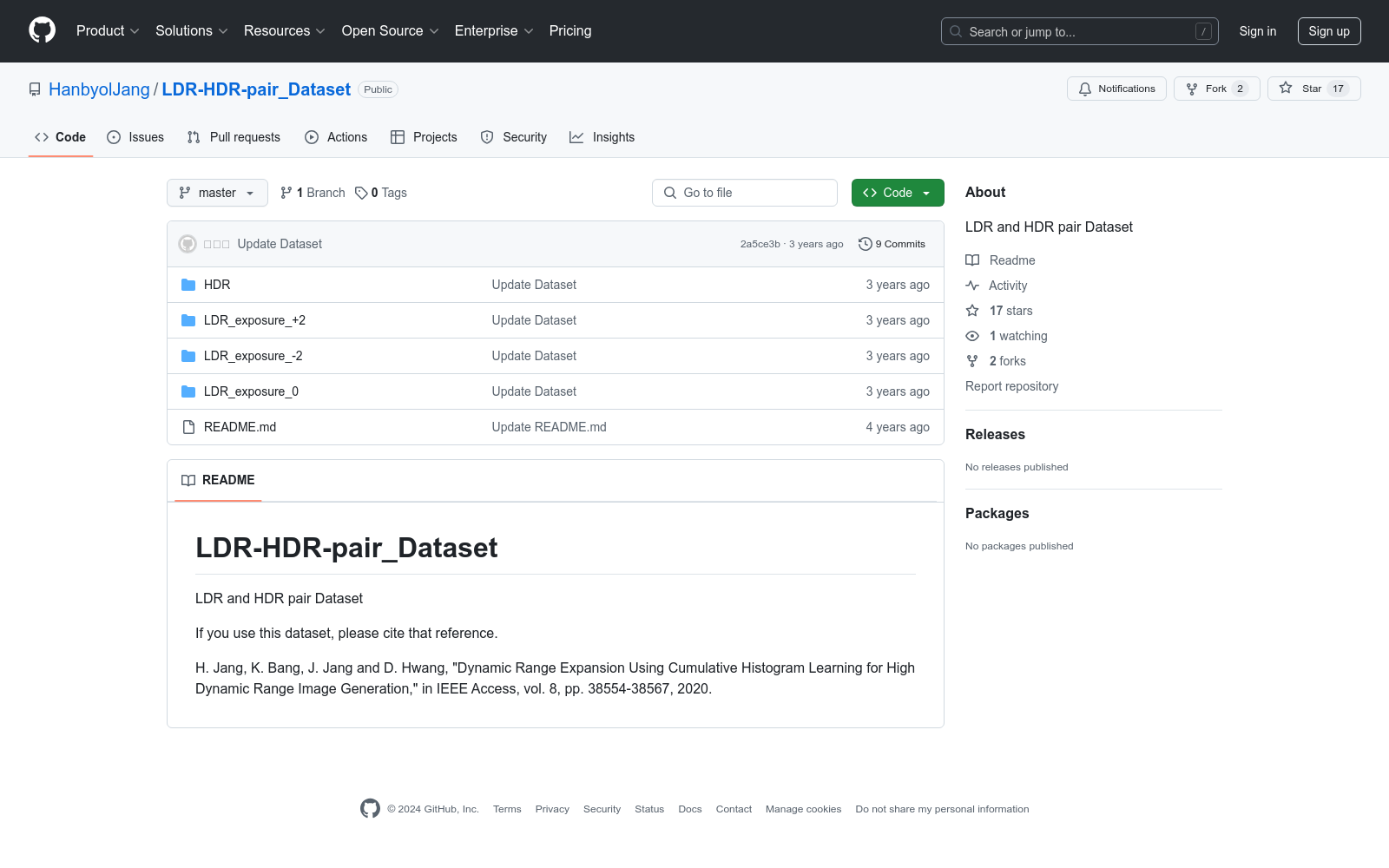Click Sign in
This screenshot has width=1389, height=868.
coord(1258,31)
